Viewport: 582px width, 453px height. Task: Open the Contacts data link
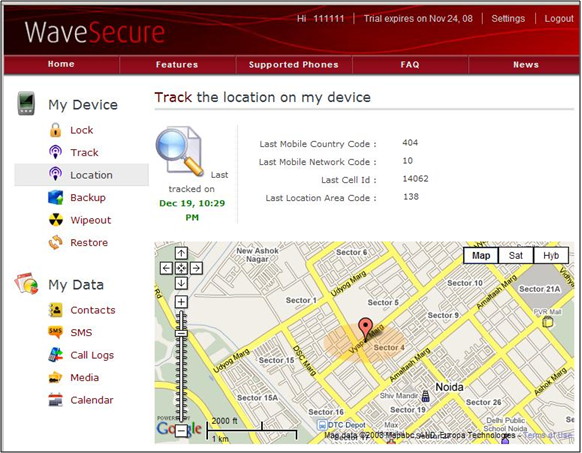[93, 310]
